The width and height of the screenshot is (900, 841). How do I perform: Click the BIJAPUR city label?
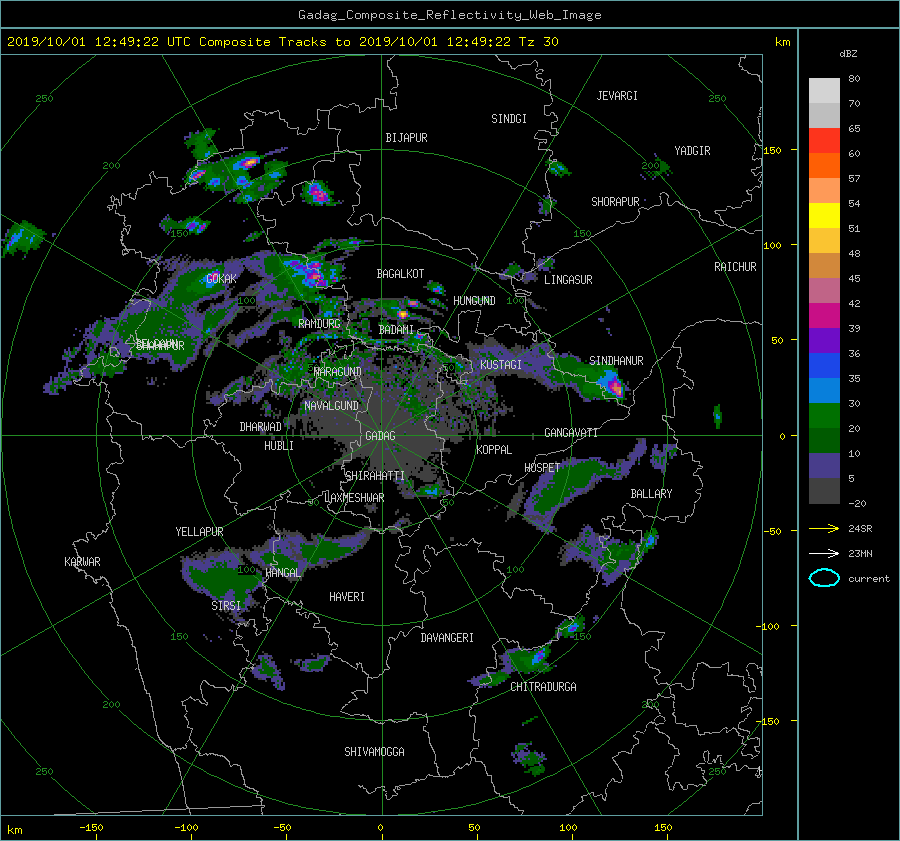406,138
